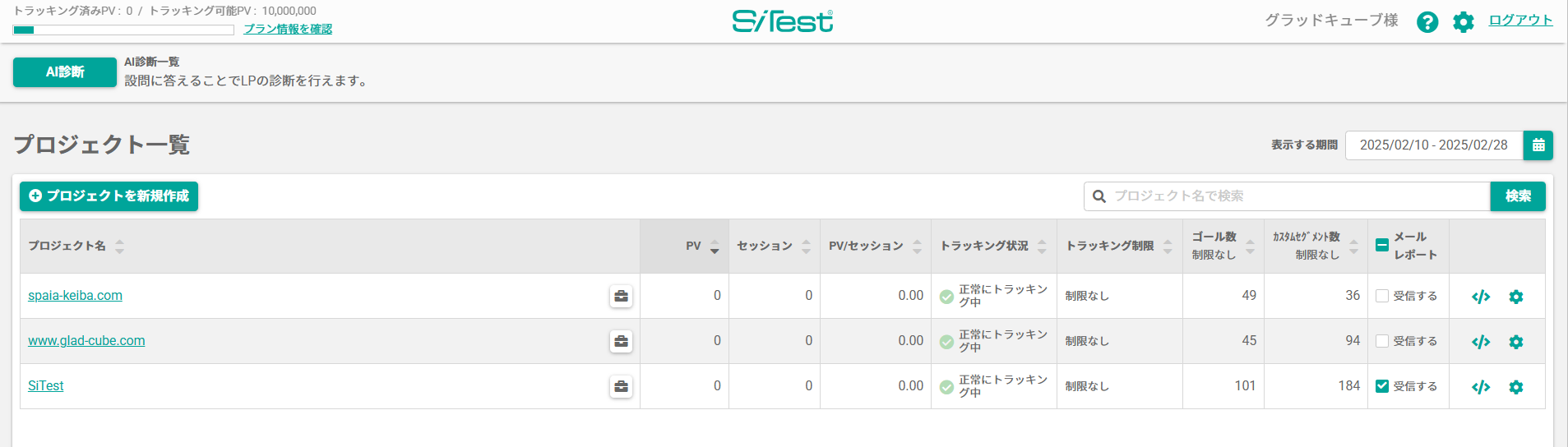Image resolution: width=1568 pixels, height=447 pixels.
Task: Click the date range field 2025/02/10 - 2025/02/28
Action: point(1434,145)
